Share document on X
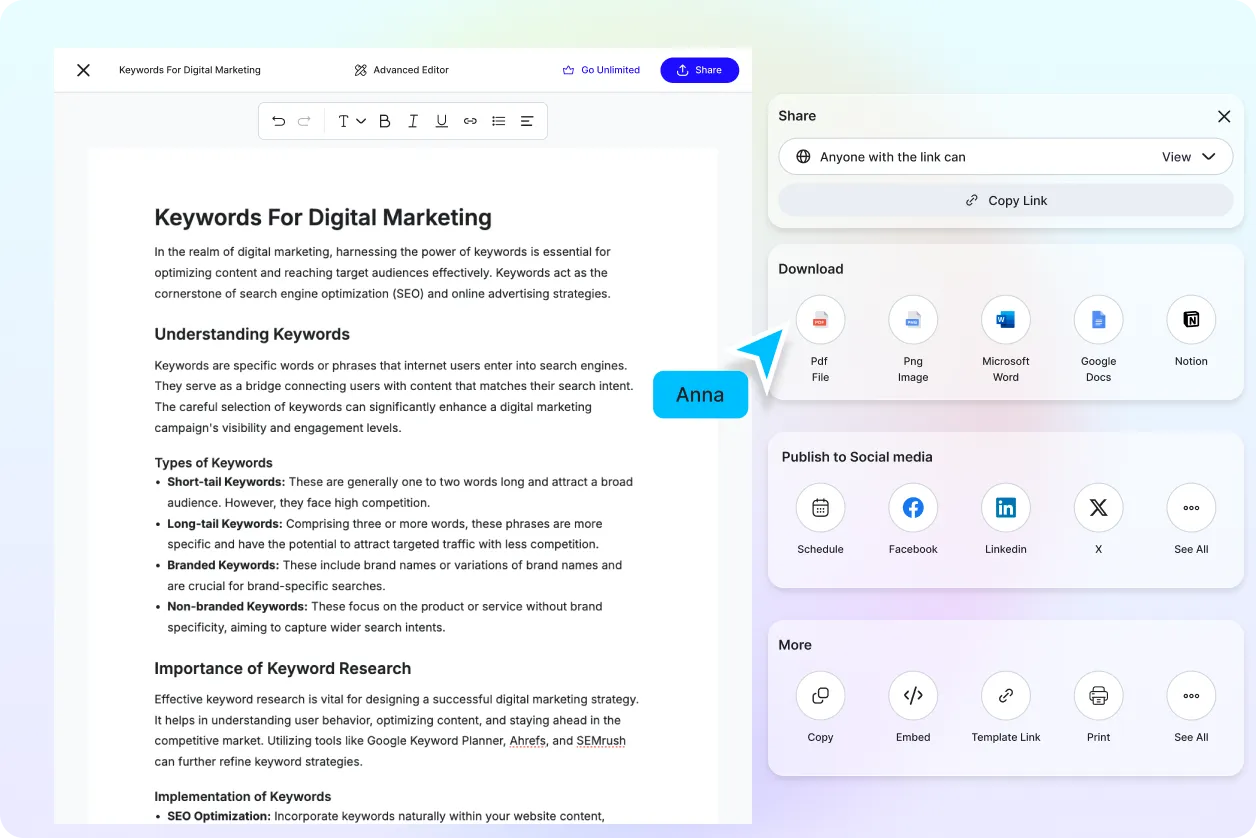1256x838 pixels. click(1098, 508)
